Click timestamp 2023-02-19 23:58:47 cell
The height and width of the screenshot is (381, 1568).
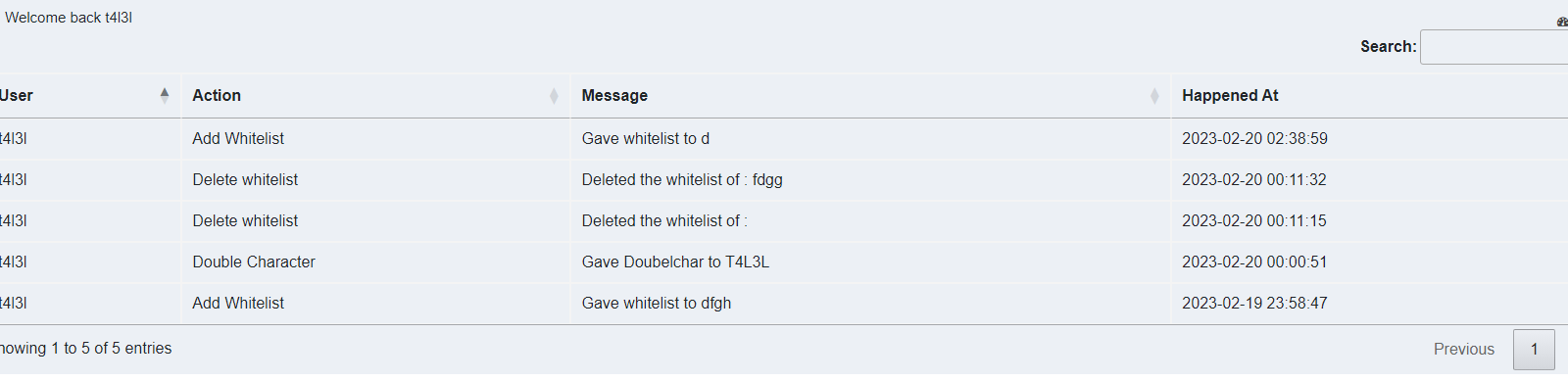point(1254,303)
